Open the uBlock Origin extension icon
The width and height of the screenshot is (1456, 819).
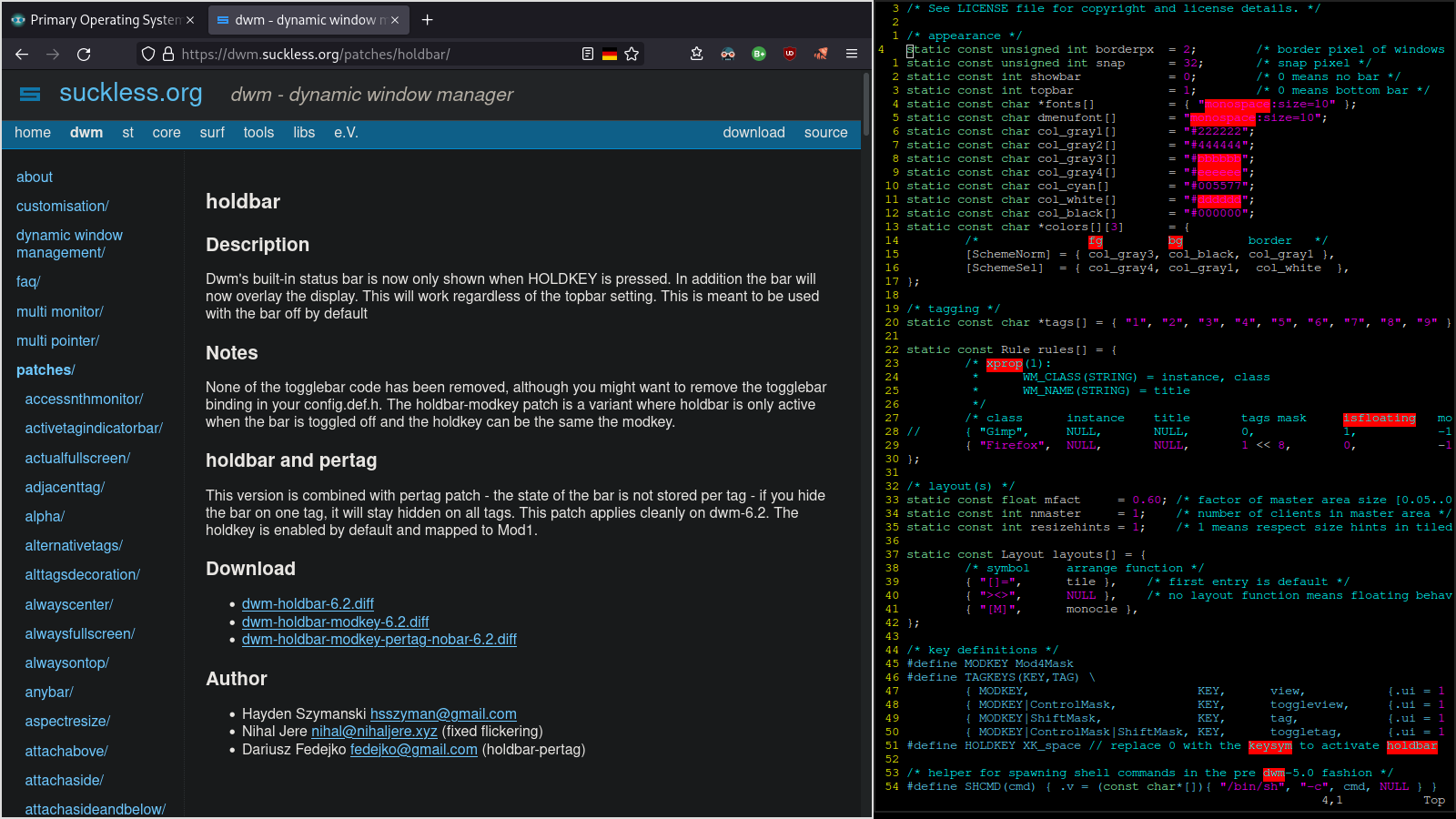pos(790,55)
